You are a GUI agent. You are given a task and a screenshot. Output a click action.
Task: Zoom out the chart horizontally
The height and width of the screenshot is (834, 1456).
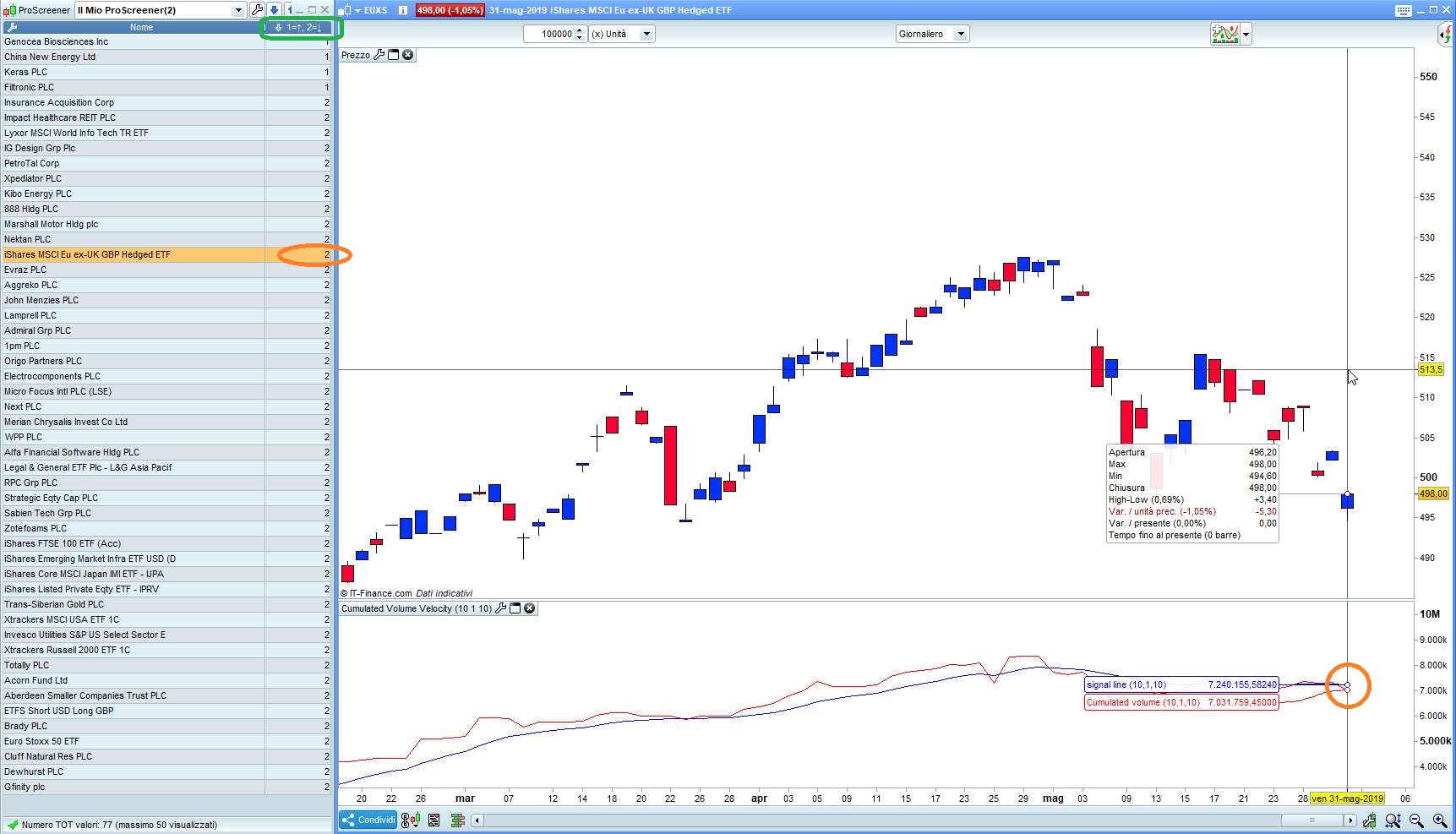(1416, 820)
